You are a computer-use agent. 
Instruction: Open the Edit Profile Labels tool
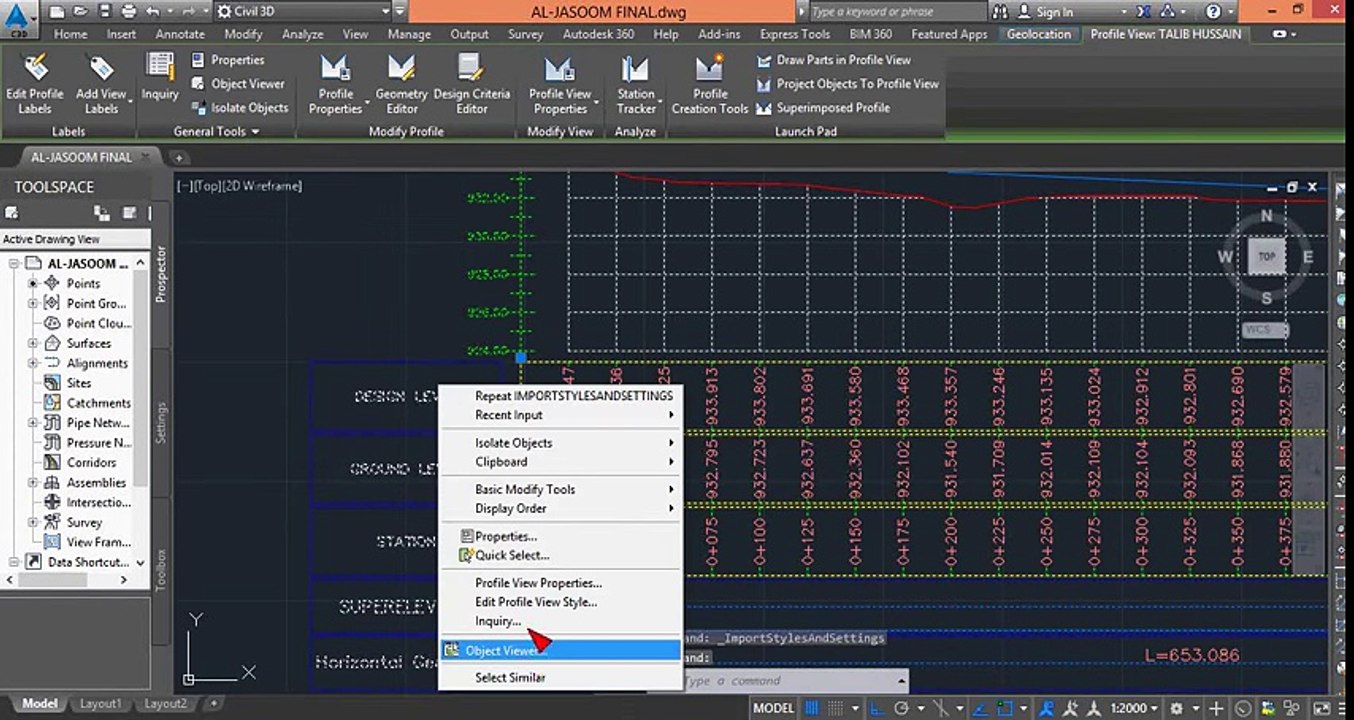point(35,84)
